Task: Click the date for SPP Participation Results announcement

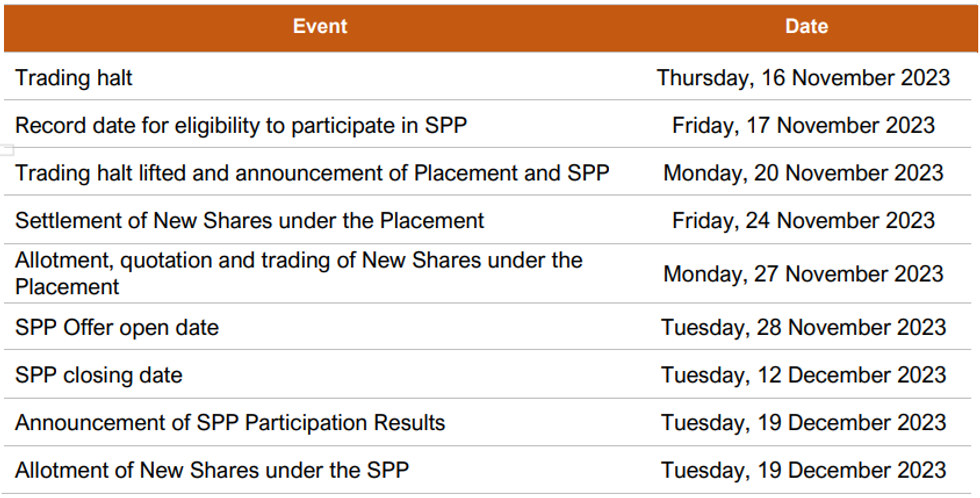Action: pyautogui.click(x=803, y=422)
